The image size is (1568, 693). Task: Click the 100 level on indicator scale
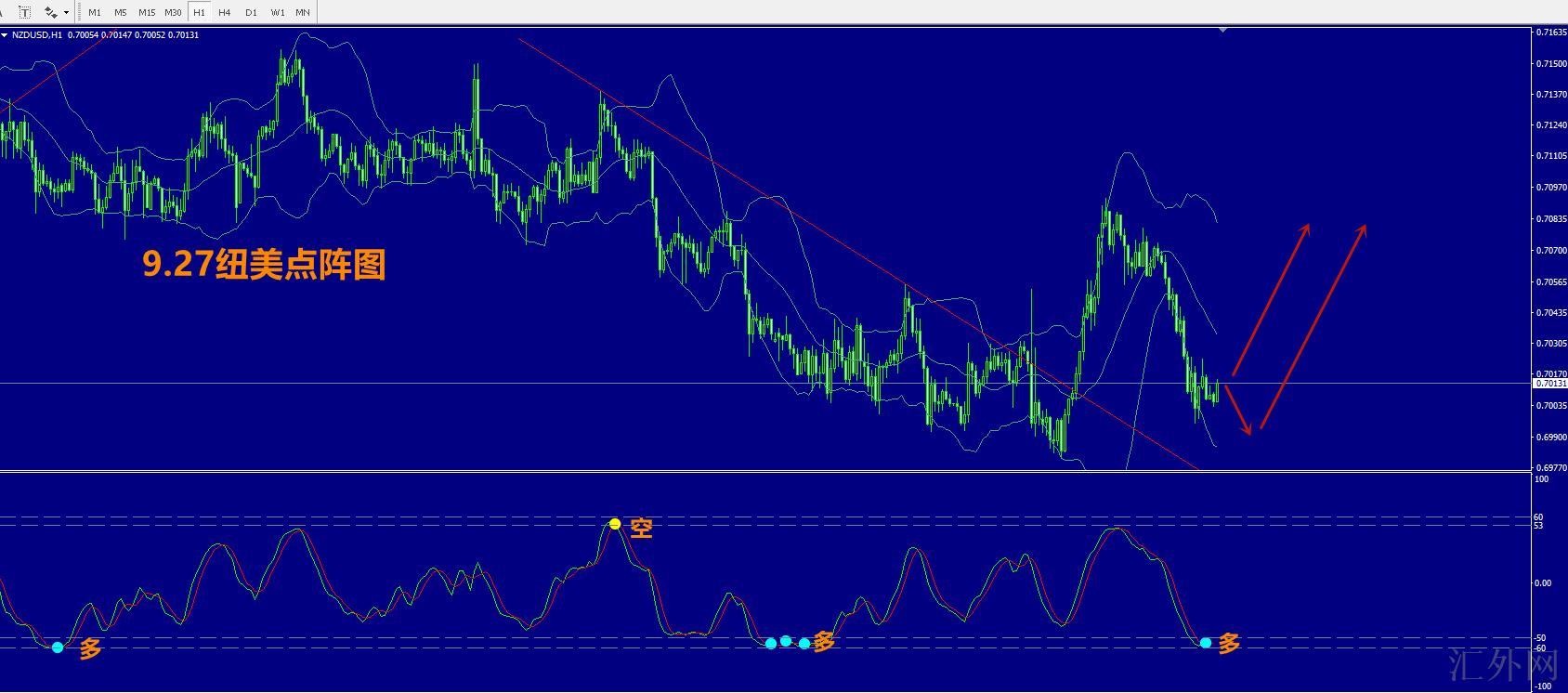point(1542,479)
